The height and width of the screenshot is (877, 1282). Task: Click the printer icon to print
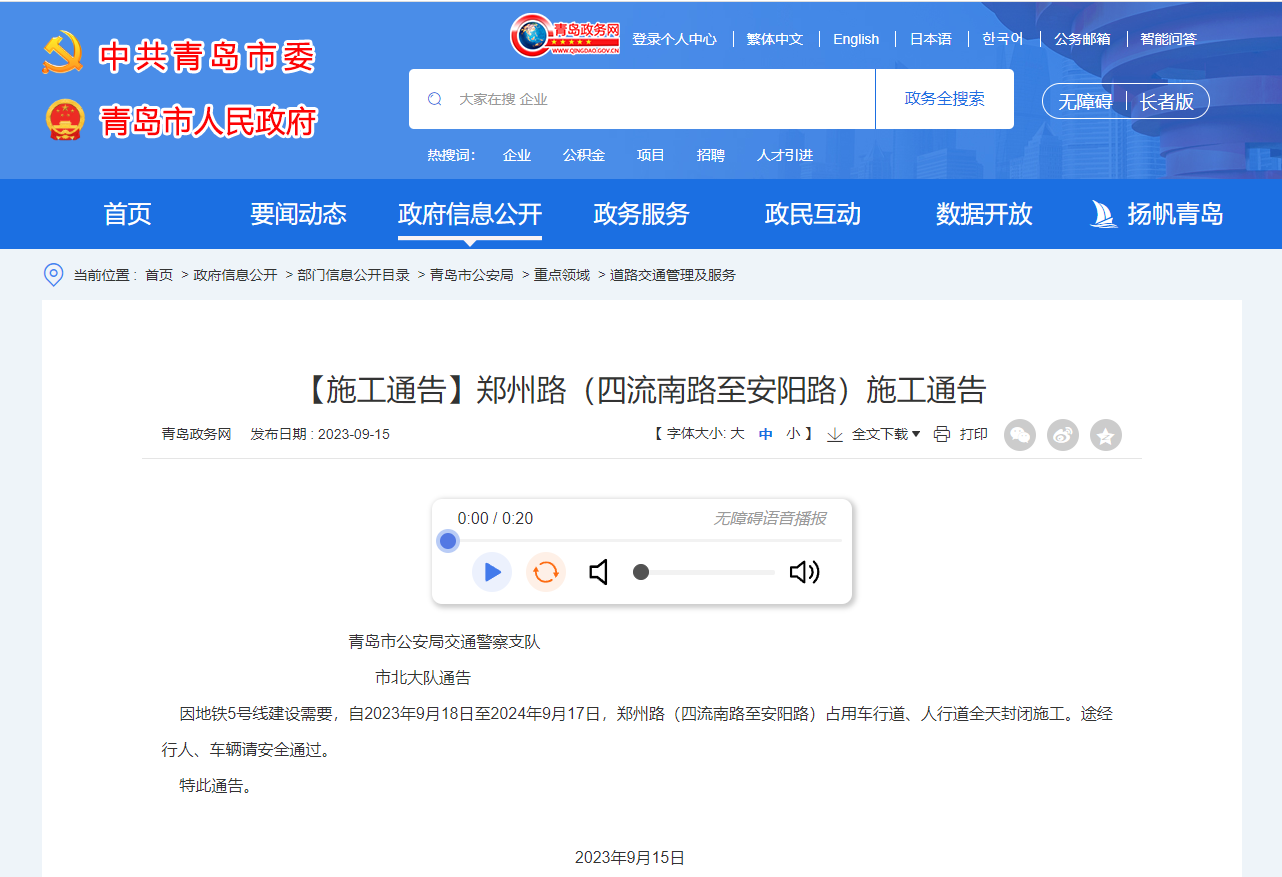pos(942,434)
